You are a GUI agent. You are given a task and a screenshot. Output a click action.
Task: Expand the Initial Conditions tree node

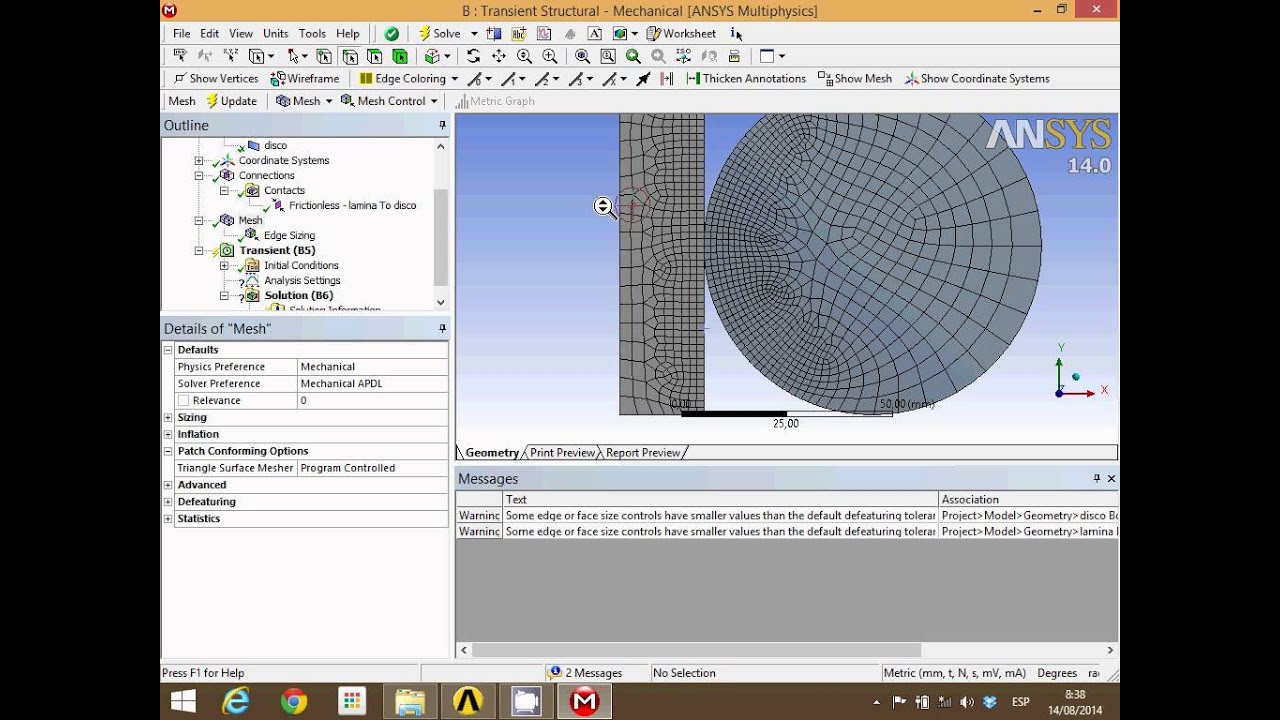point(224,265)
